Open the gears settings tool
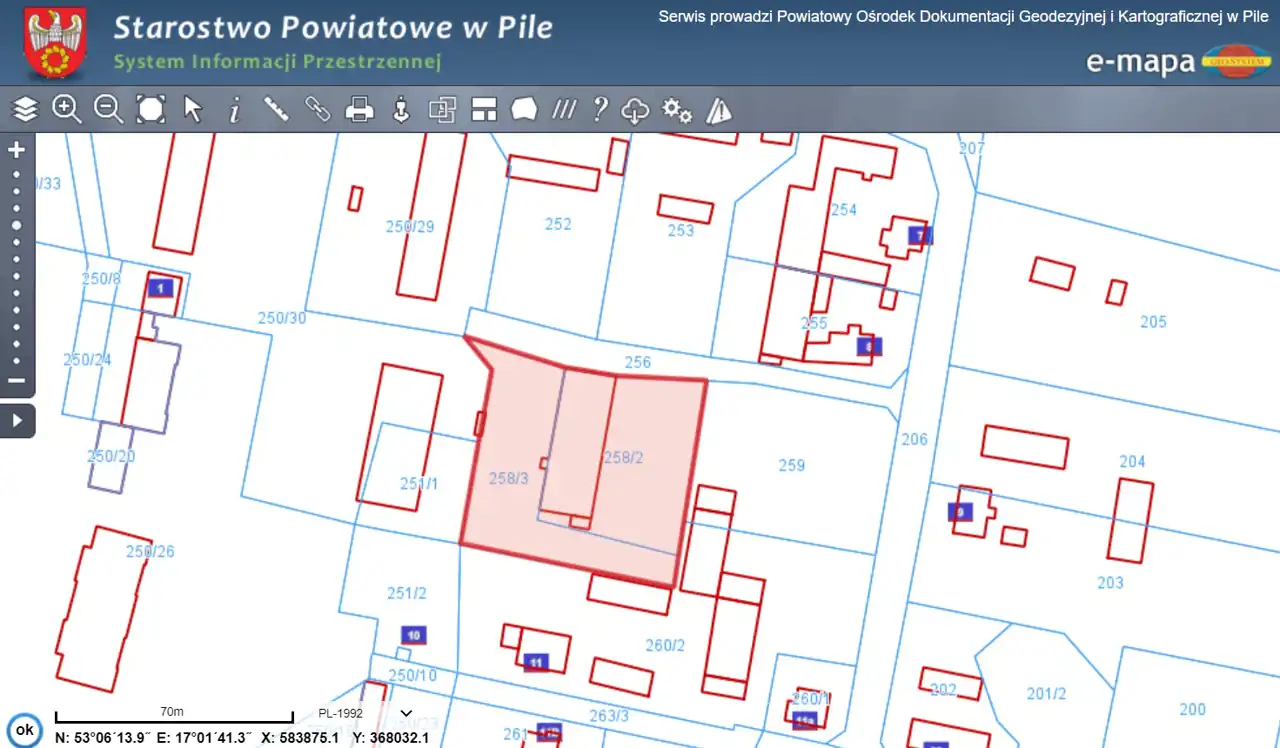This screenshot has height=748, width=1280. coord(677,110)
